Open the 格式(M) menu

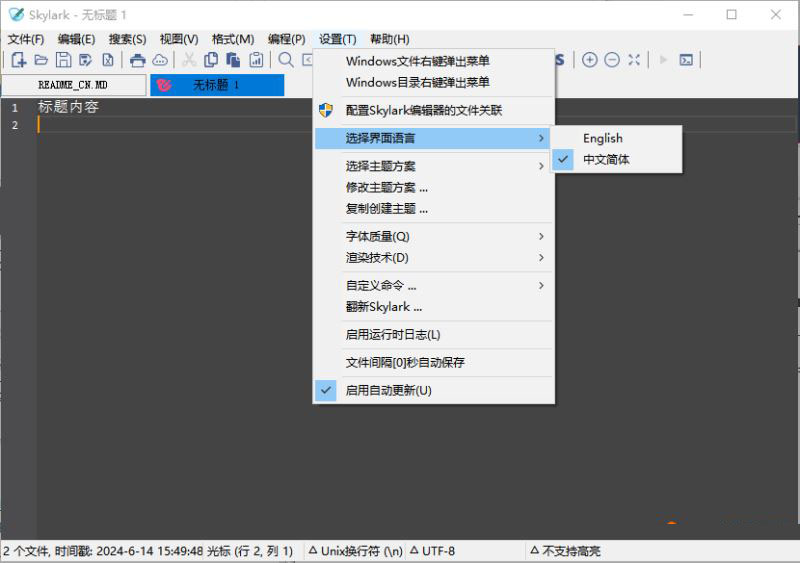[x=233, y=39]
